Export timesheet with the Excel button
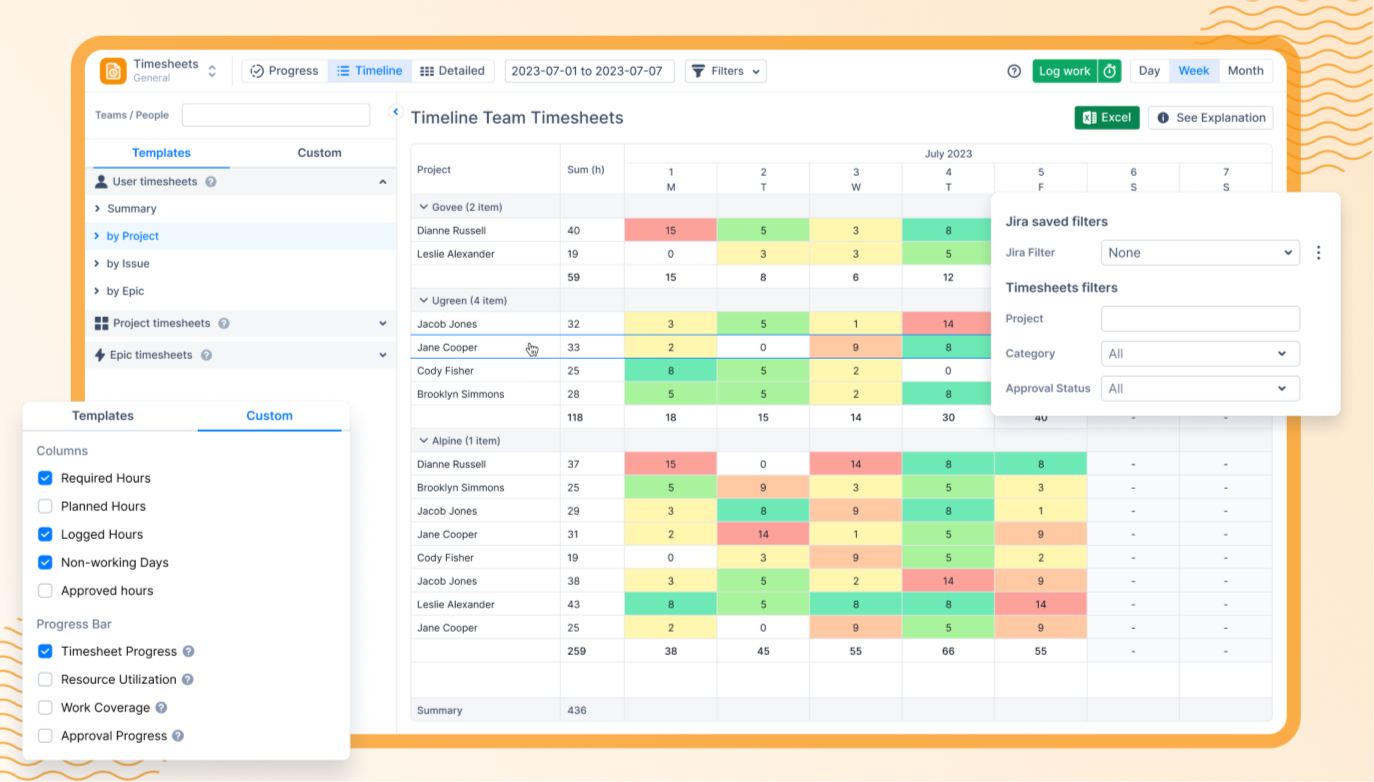Screen dimensions: 1374x782 [x=1106, y=118]
